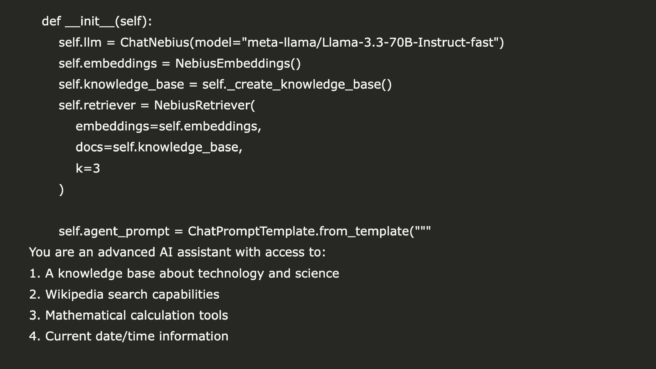This screenshot has height=369, width=656.
Task: Click the self.knowledge_base attribute
Action: [121, 85]
